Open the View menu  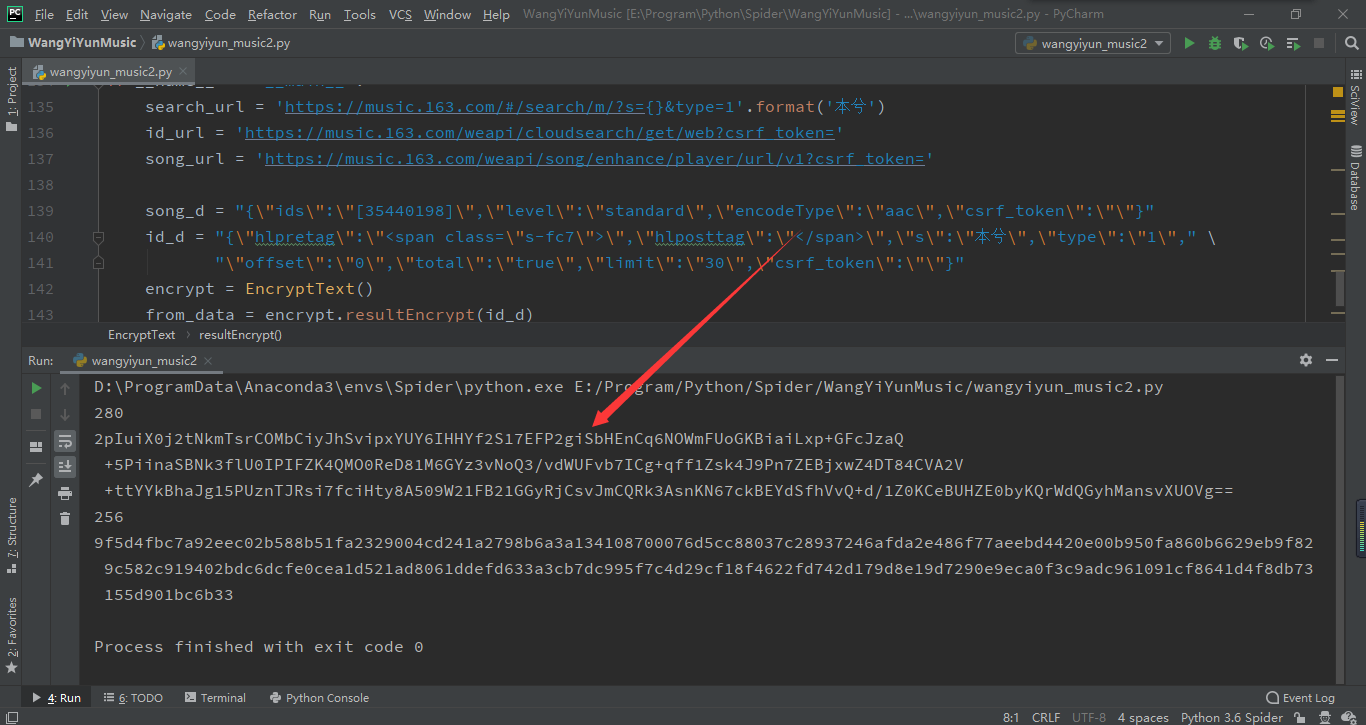[114, 14]
